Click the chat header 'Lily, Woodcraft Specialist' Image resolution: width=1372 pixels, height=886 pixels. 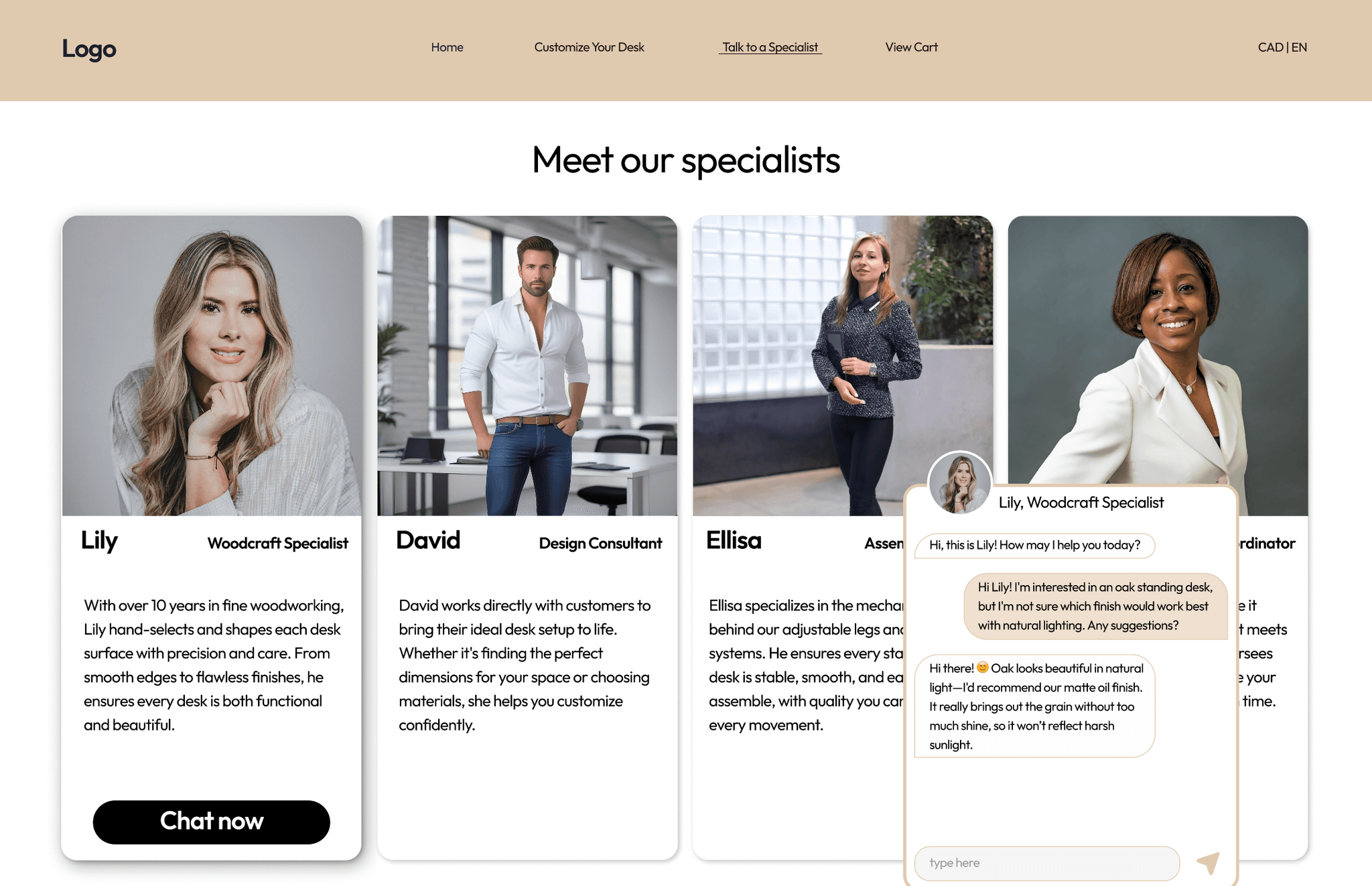[1081, 502]
